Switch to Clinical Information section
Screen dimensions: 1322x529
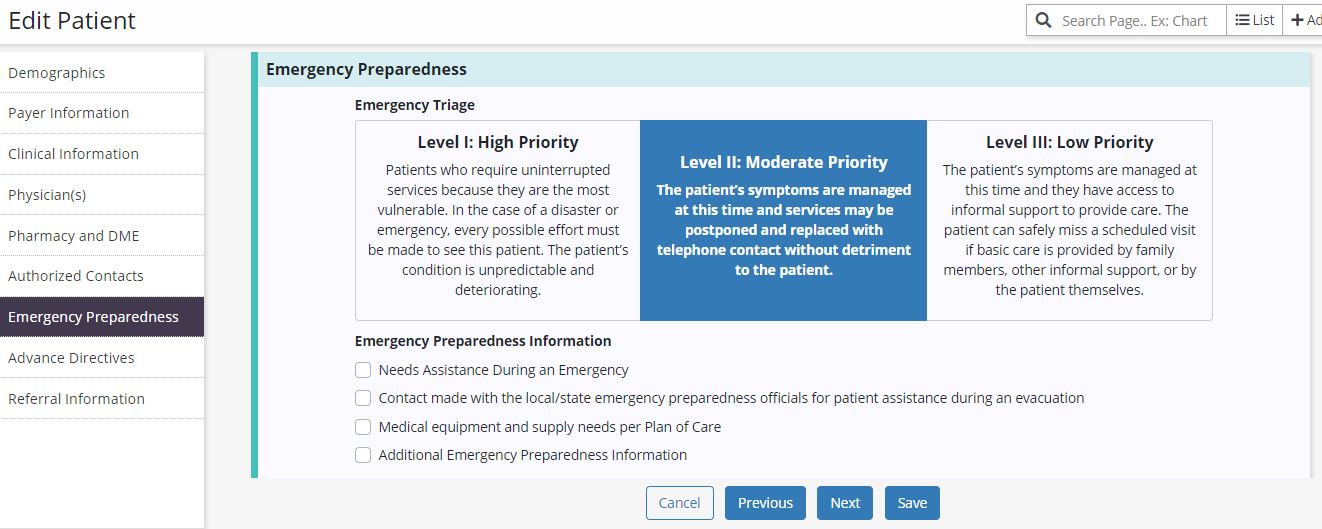[x=74, y=154]
